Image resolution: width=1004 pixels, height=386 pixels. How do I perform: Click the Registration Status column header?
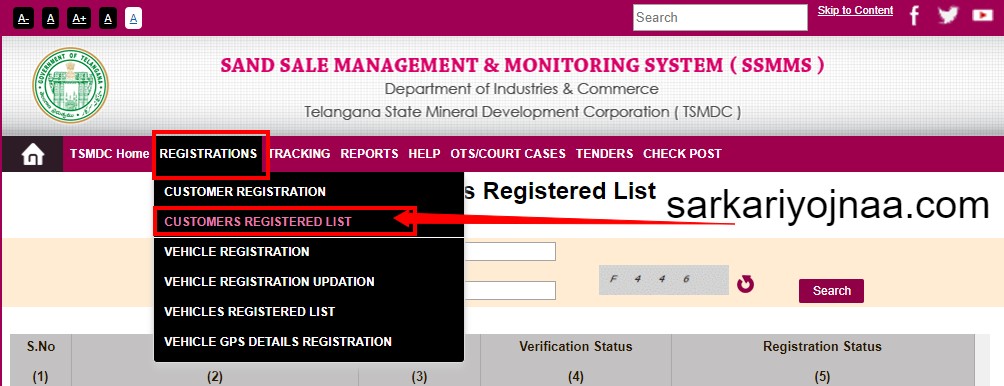822,347
